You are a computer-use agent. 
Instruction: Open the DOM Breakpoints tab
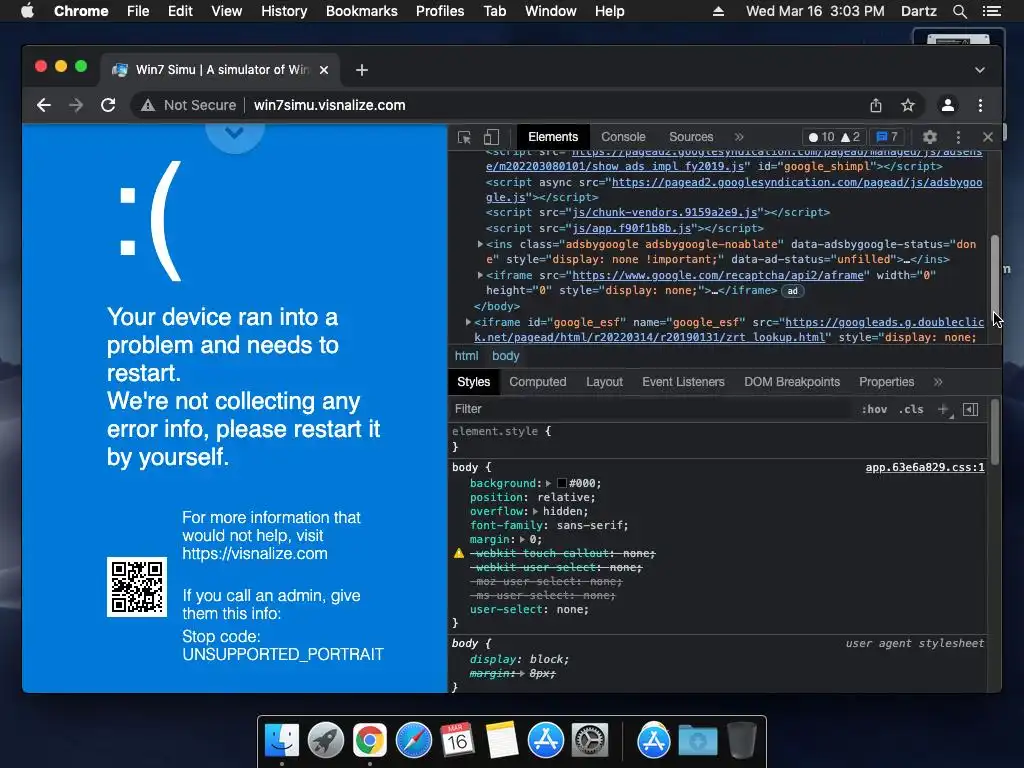[x=792, y=382]
